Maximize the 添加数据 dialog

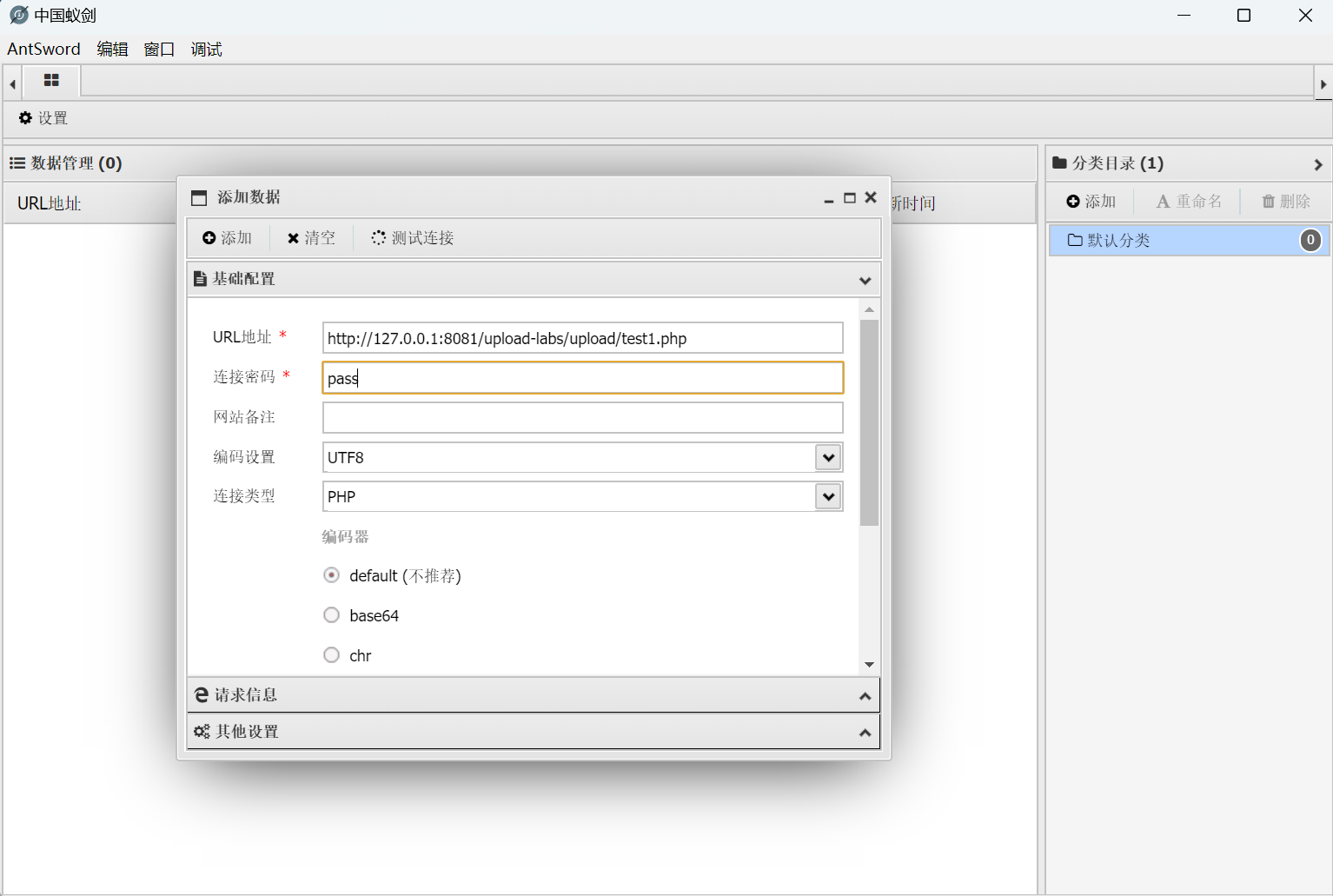click(x=850, y=198)
